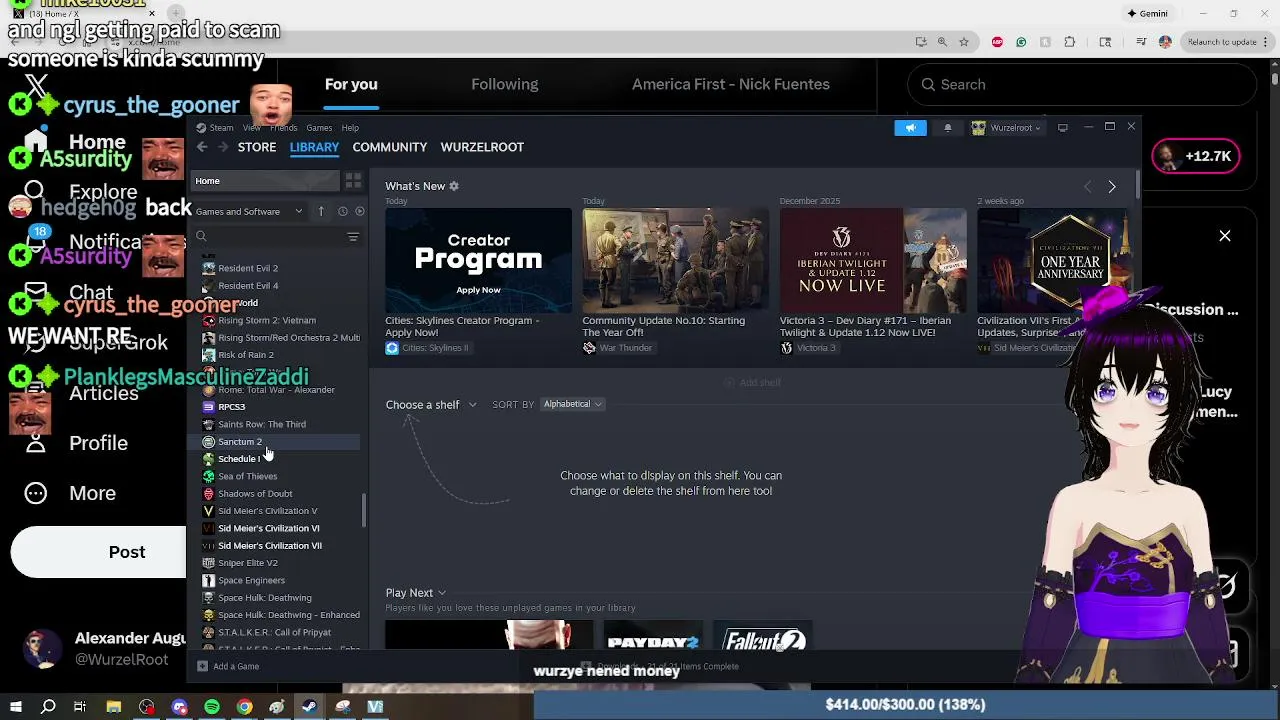Open Windows taskbar search
This screenshot has width=1280, height=720.
[48, 707]
